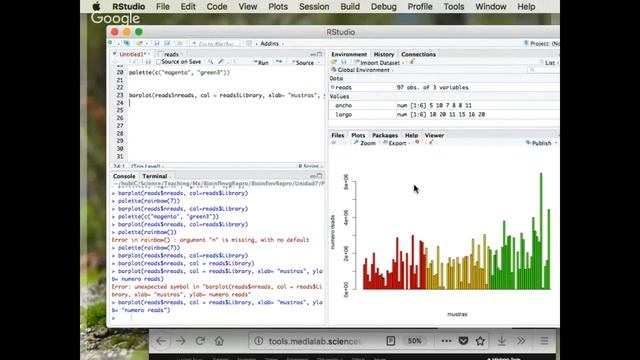Show the Firefox toolbar overflow chevron
This screenshot has width=640, height=360.
click(521, 341)
